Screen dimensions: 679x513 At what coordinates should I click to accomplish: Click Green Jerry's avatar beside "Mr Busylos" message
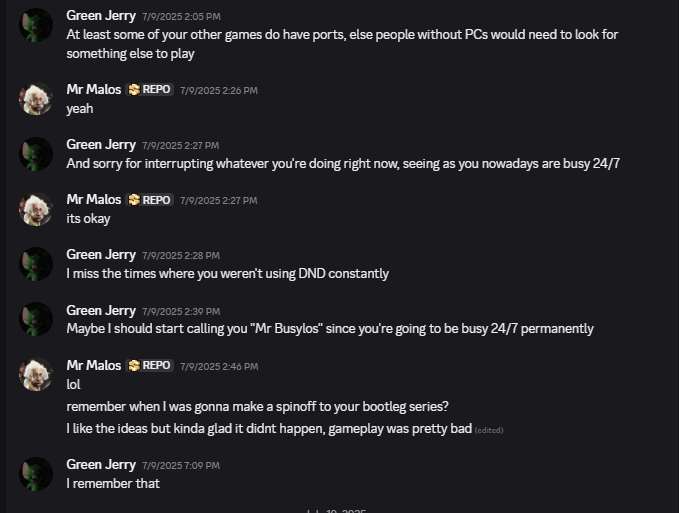(37, 319)
